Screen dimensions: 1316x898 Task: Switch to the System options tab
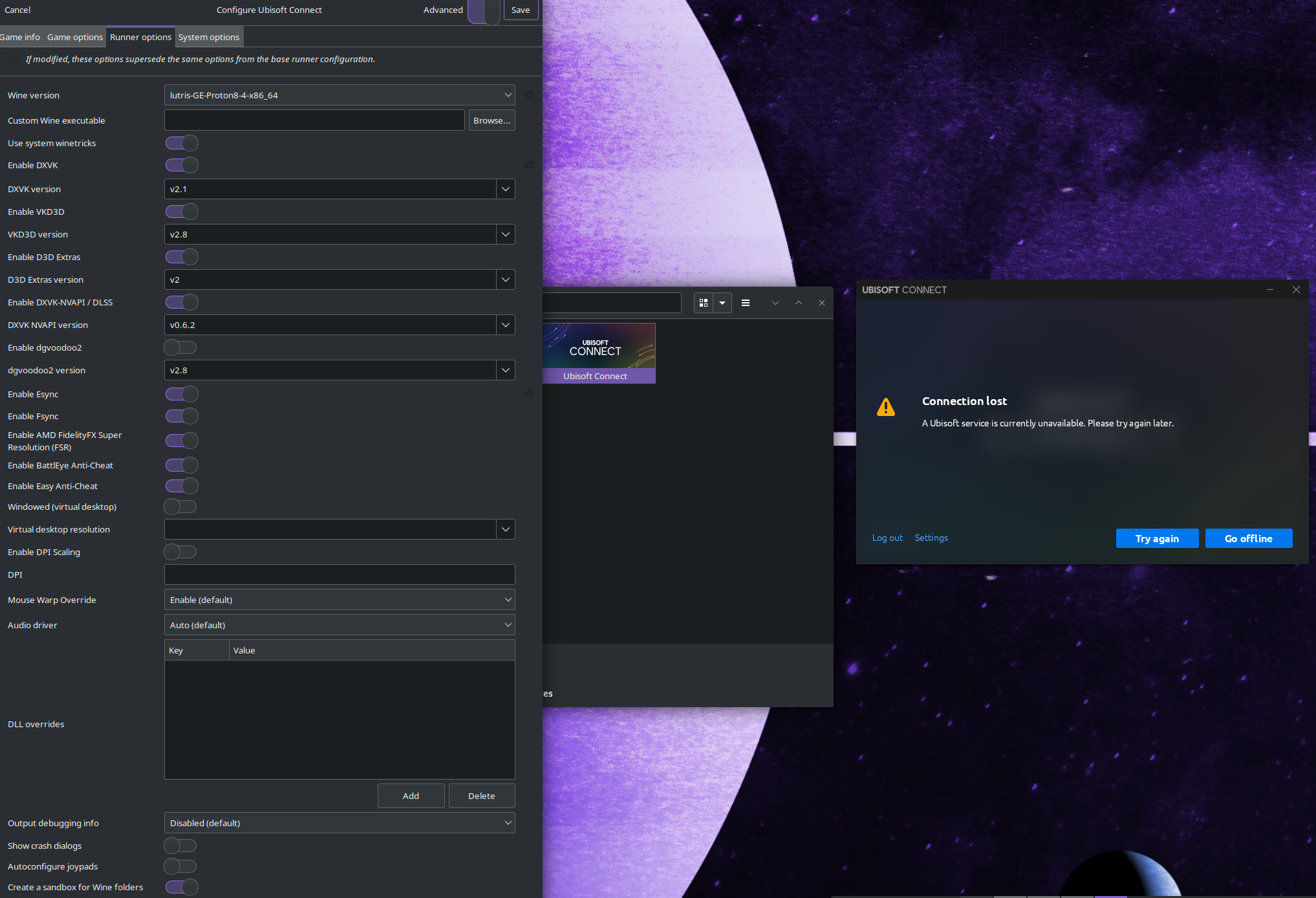[x=208, y=37]
